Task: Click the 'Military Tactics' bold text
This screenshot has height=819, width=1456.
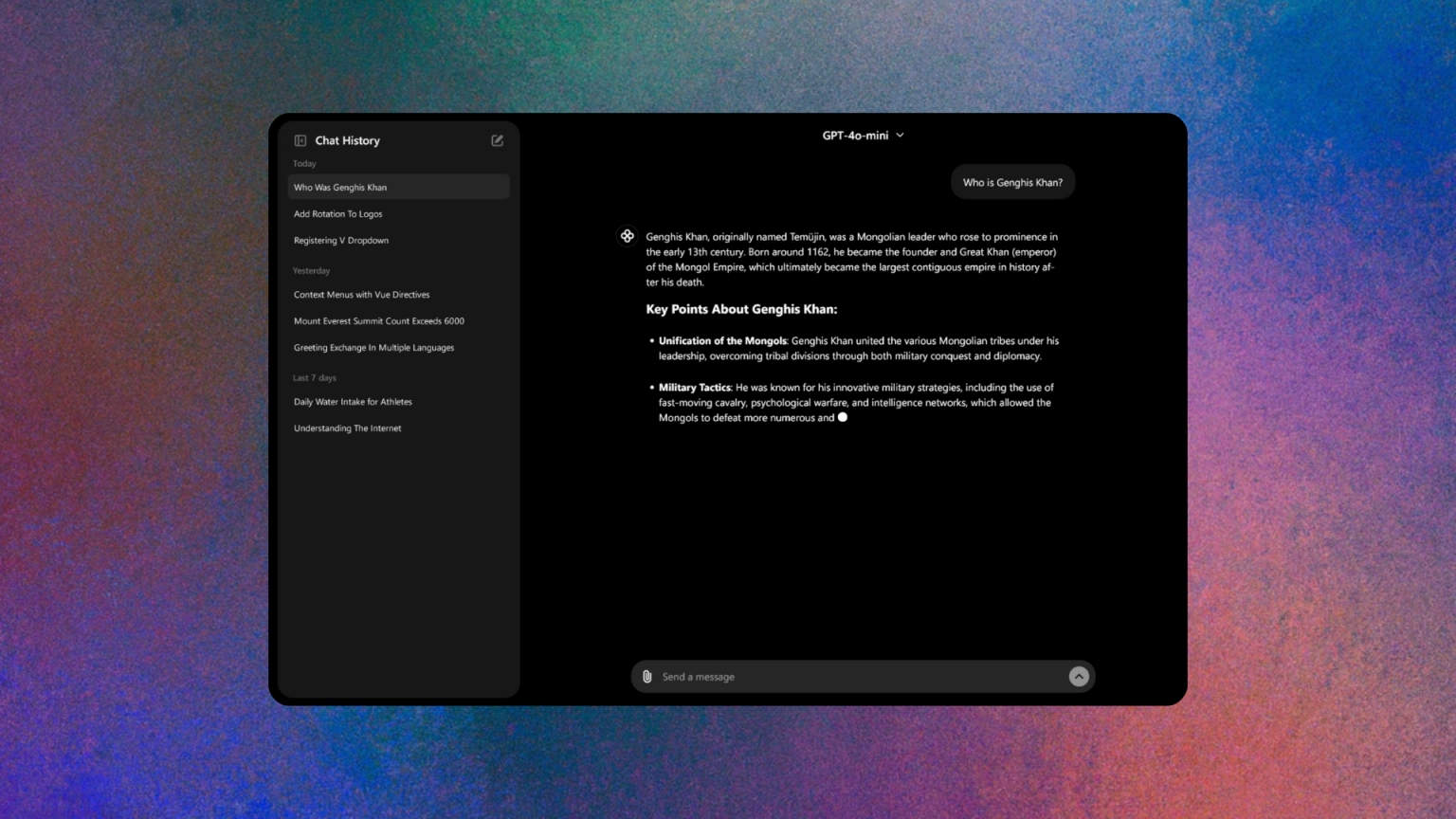Action: (695, 388)
